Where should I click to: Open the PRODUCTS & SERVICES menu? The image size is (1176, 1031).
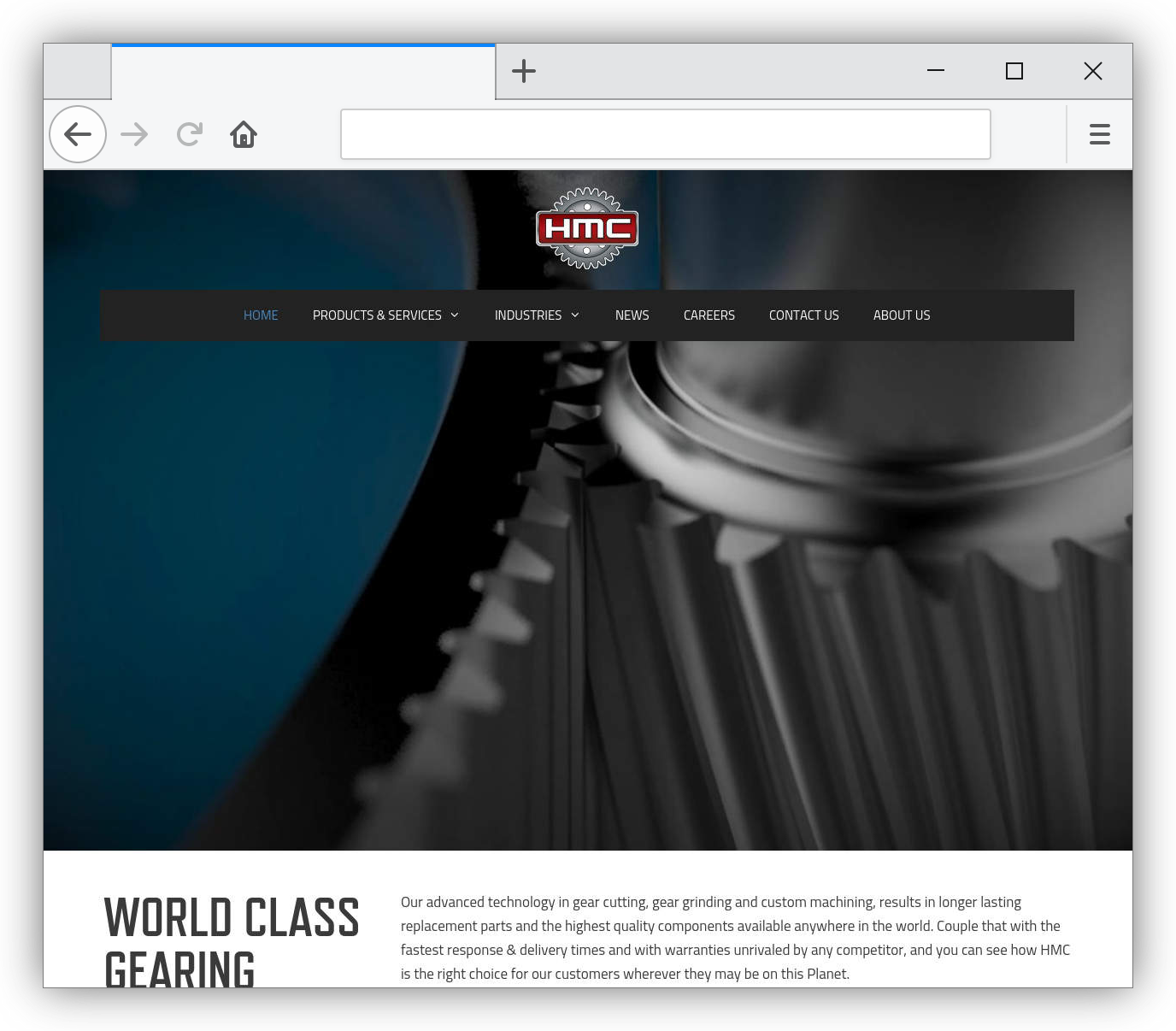click(x=377, y=315)
